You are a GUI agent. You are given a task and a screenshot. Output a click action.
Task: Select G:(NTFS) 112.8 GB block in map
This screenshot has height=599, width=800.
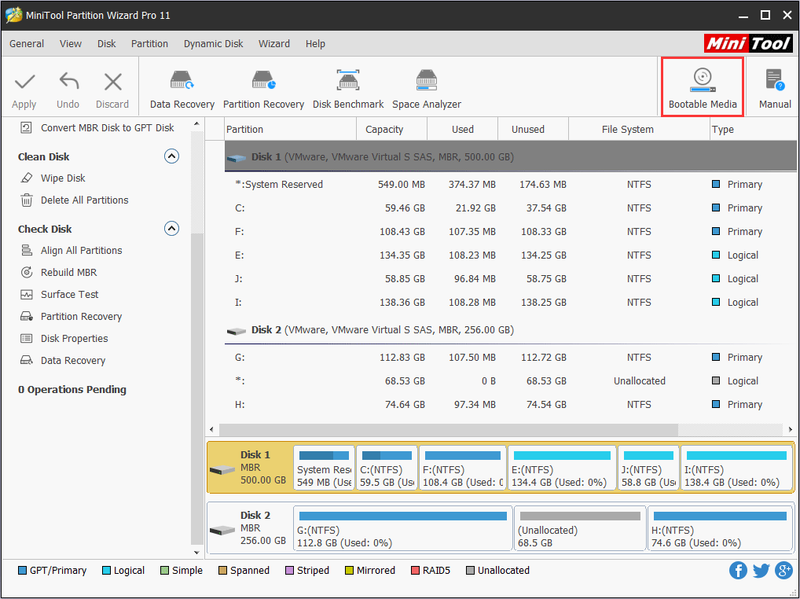point(403,529)
